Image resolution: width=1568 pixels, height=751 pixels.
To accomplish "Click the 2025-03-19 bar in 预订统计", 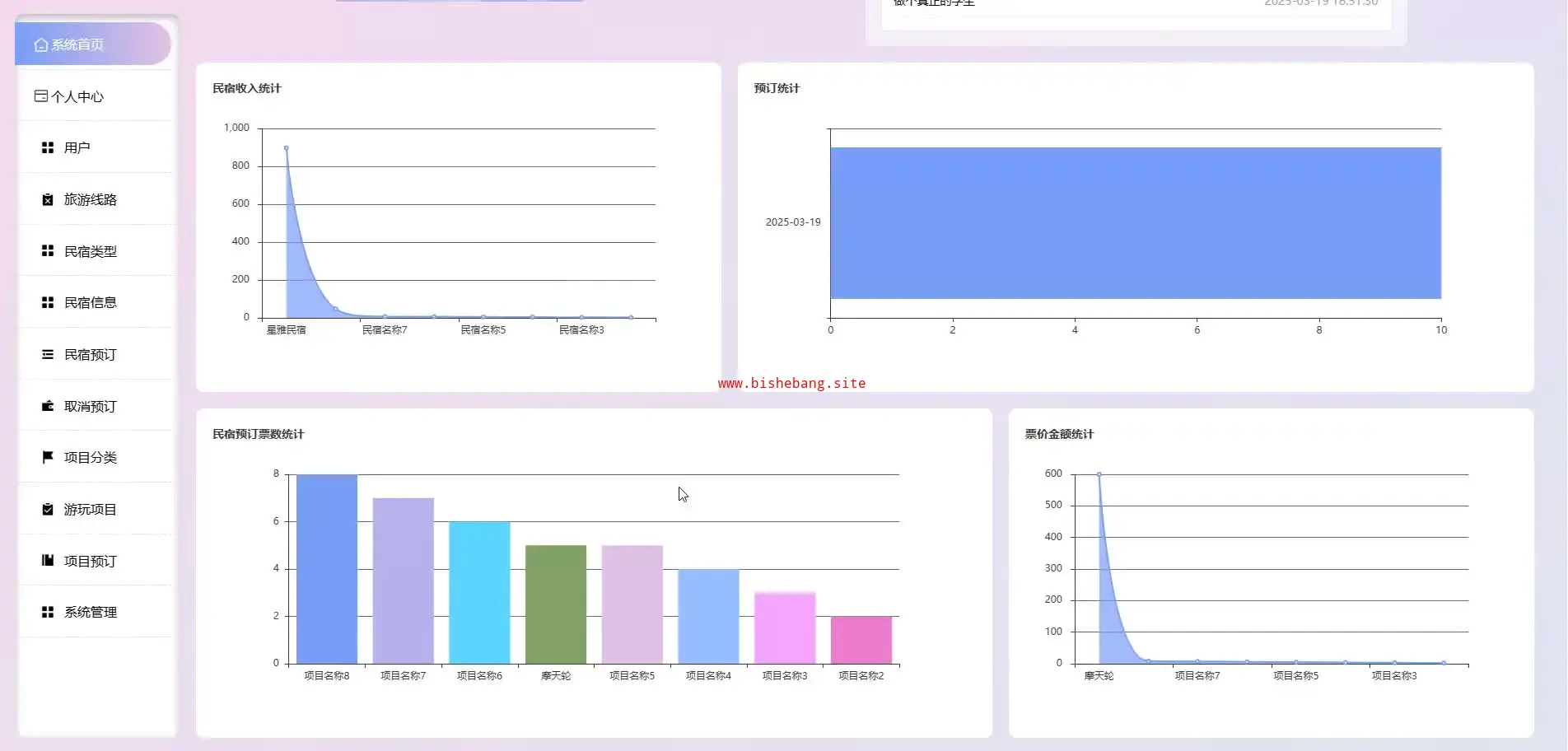I will 1136,223.
